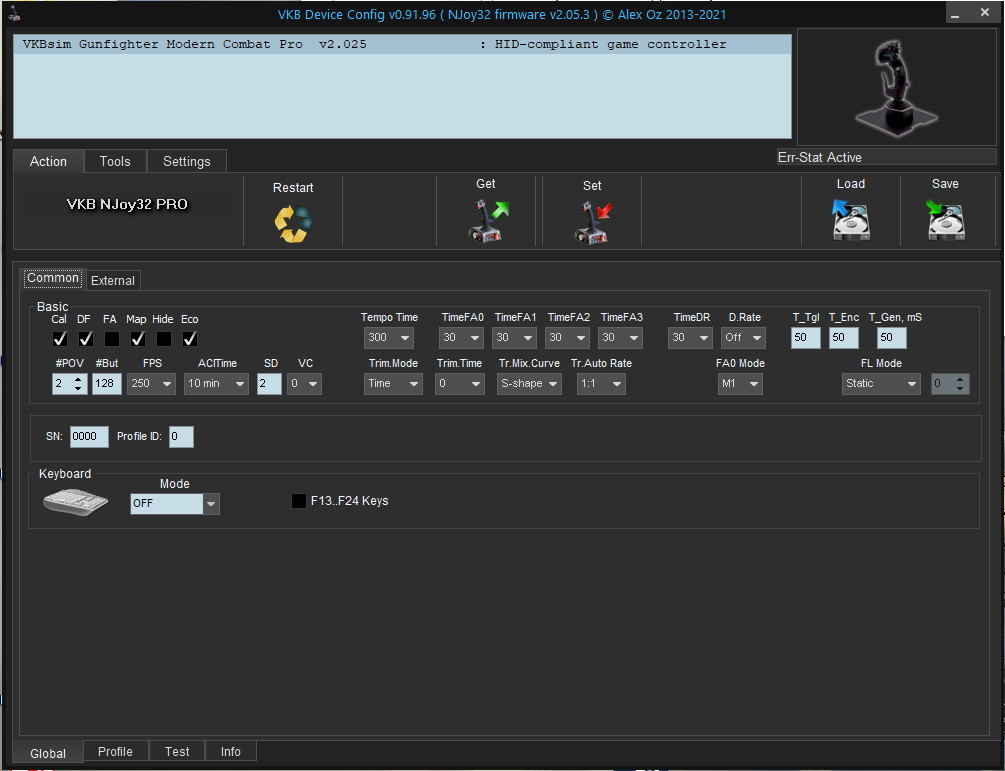Click the Load hard drive icon
Screen dimensions: 1005x771
[x=851, y=220]
